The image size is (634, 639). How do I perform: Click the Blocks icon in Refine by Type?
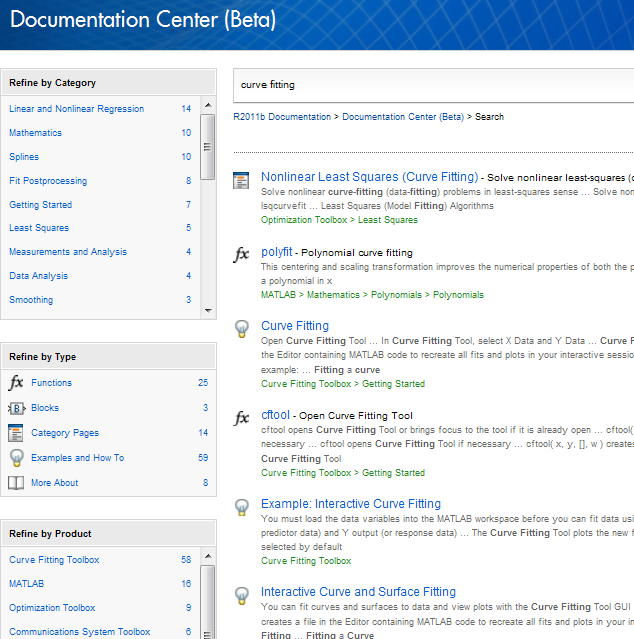pos(16,408)
